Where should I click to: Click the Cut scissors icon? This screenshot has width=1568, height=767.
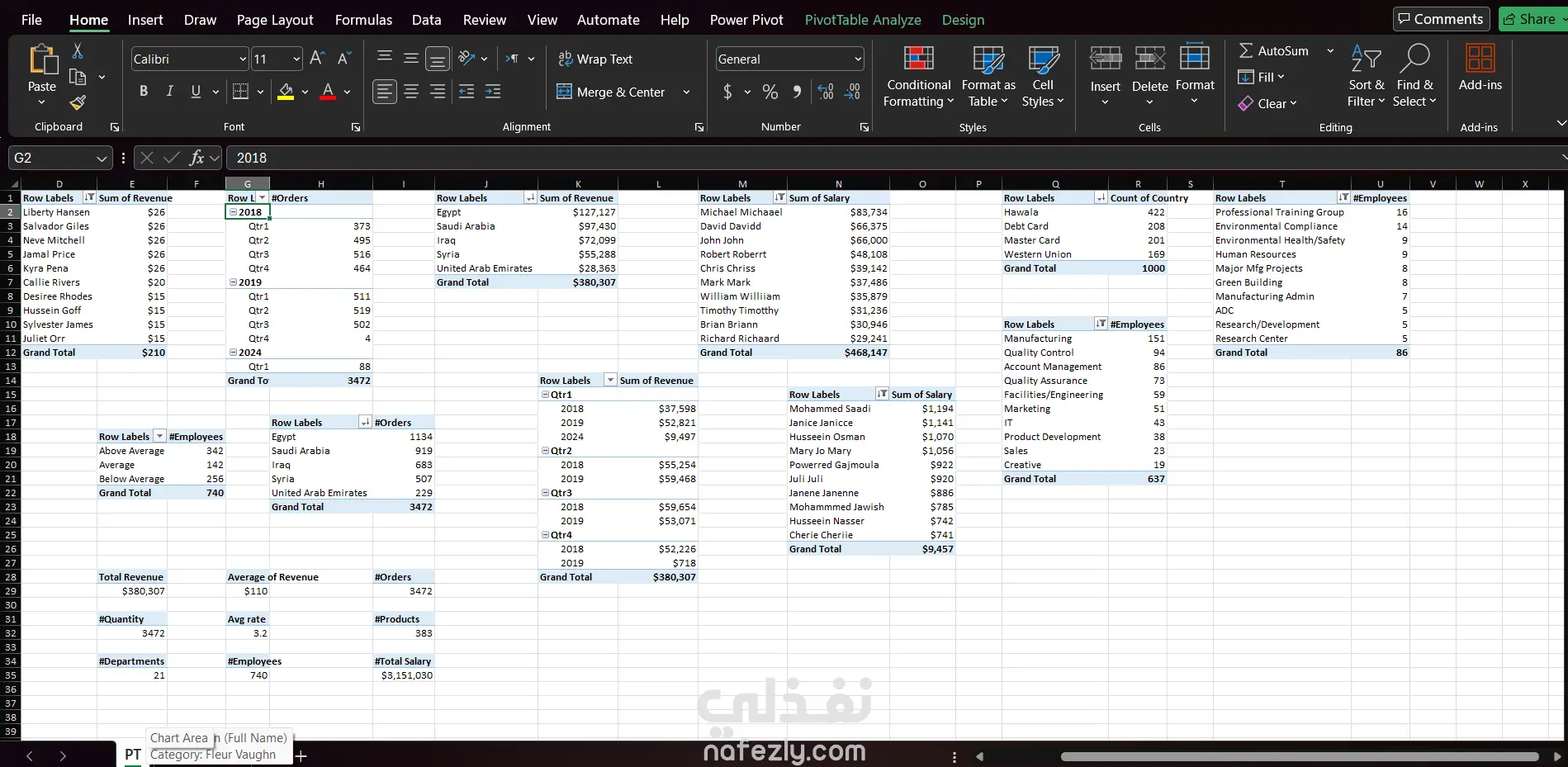click(x=78, y=51)
